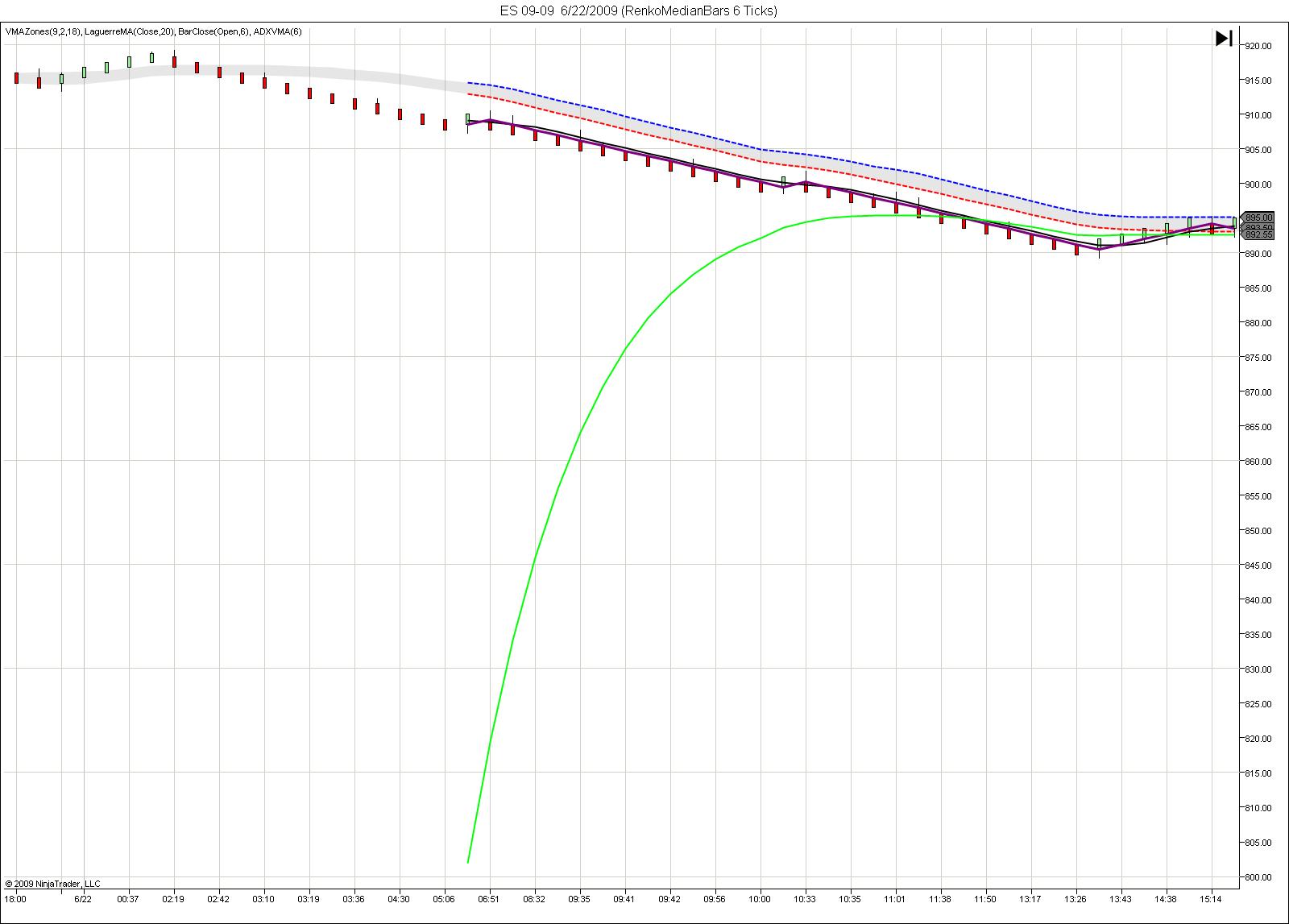Click the 18:00 time axis label
The image size is (1289, 924).
click(15, 899)
